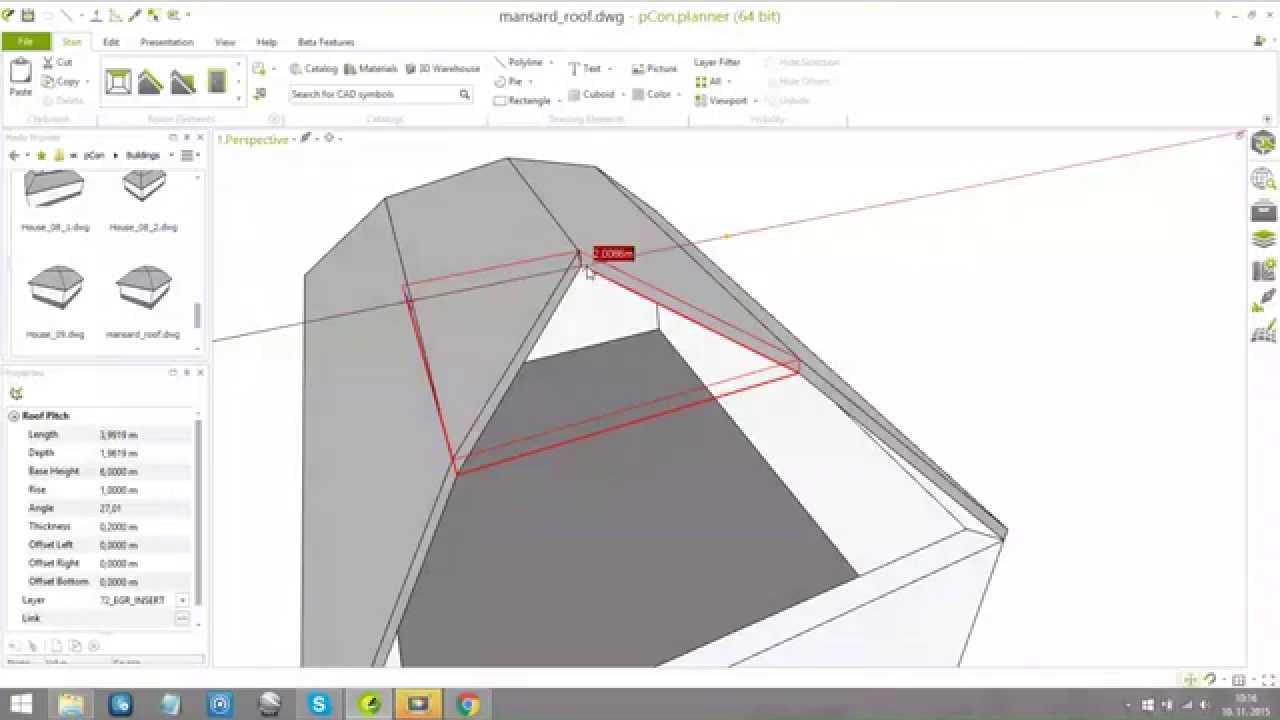Open the Catalog button

[313, 69]
